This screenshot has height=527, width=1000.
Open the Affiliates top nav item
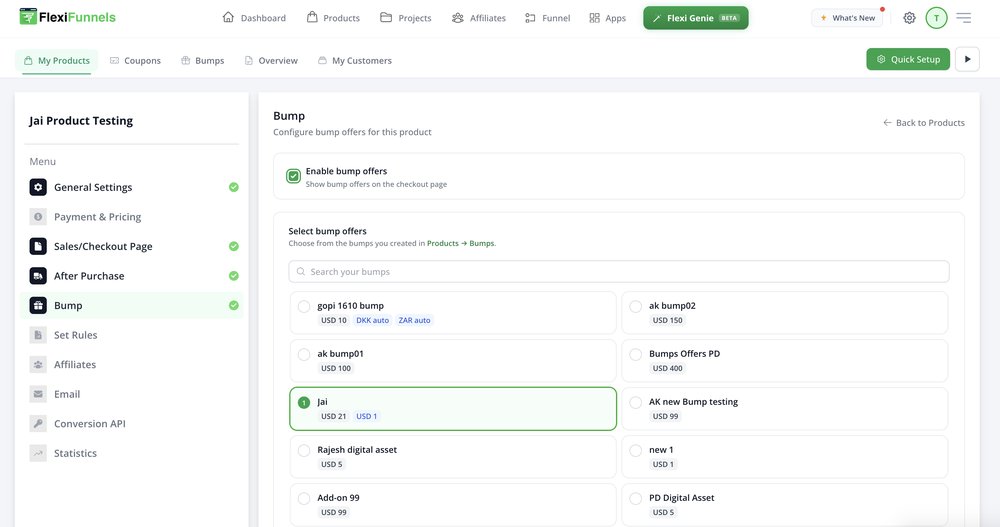click(x=478, y=18)
